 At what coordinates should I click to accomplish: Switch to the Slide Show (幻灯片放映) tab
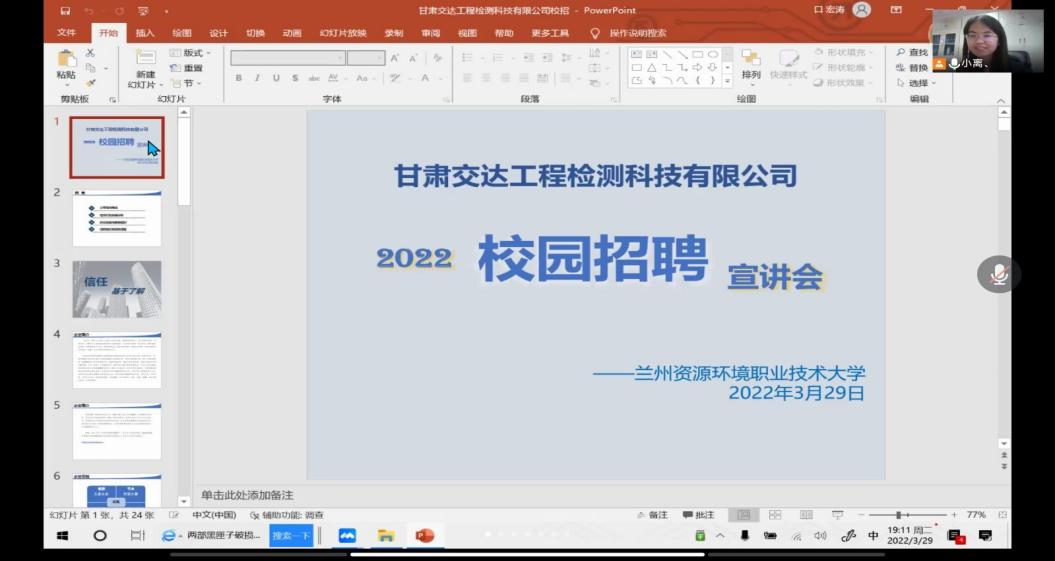tap(343, 33)
